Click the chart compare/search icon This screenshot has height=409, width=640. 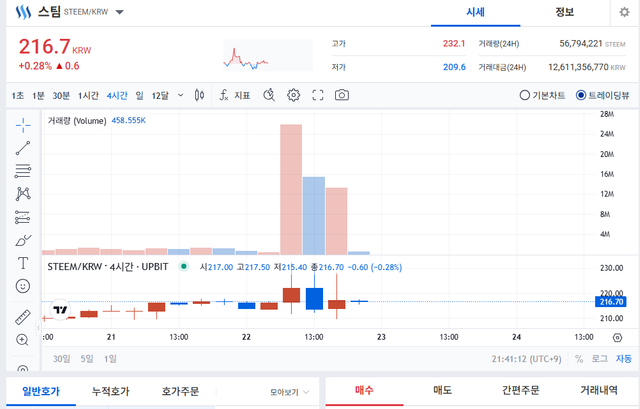tap(269, 96)
